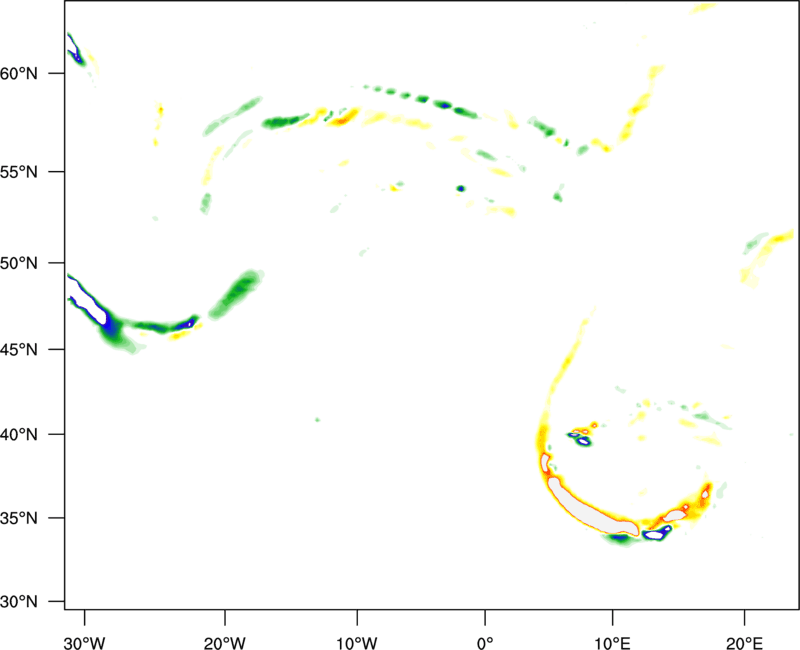800x650 pixels.
Task: Click the 45°N latitude label
Action: (x=19, y=350)
